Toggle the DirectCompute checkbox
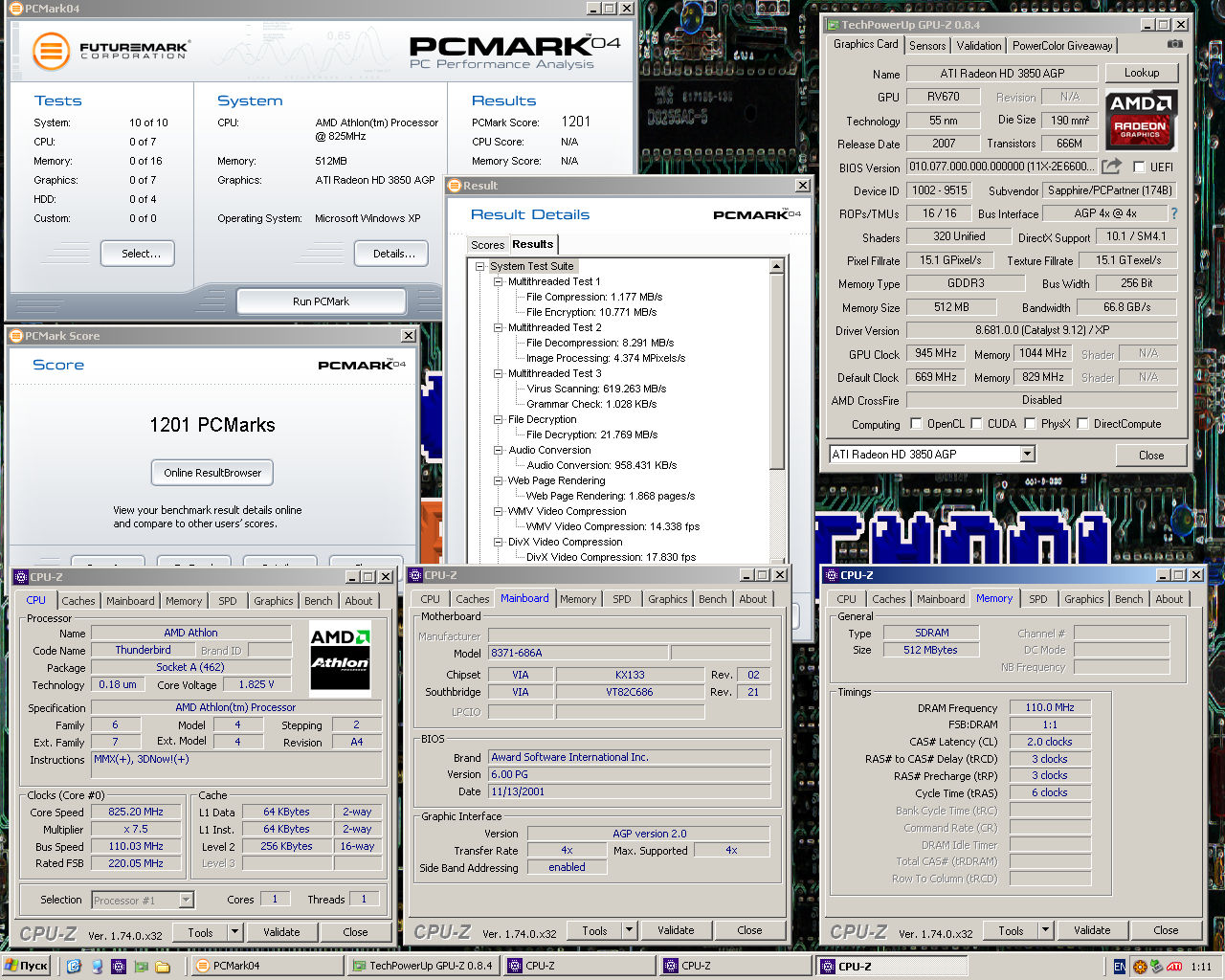1225x980 pixels. click(1082, 423)
